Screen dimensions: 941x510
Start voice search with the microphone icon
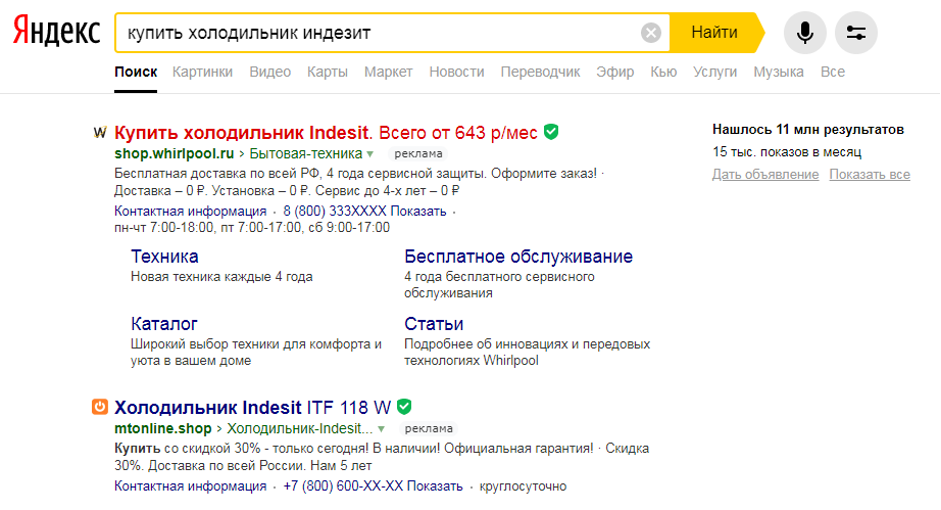[805, 32]
